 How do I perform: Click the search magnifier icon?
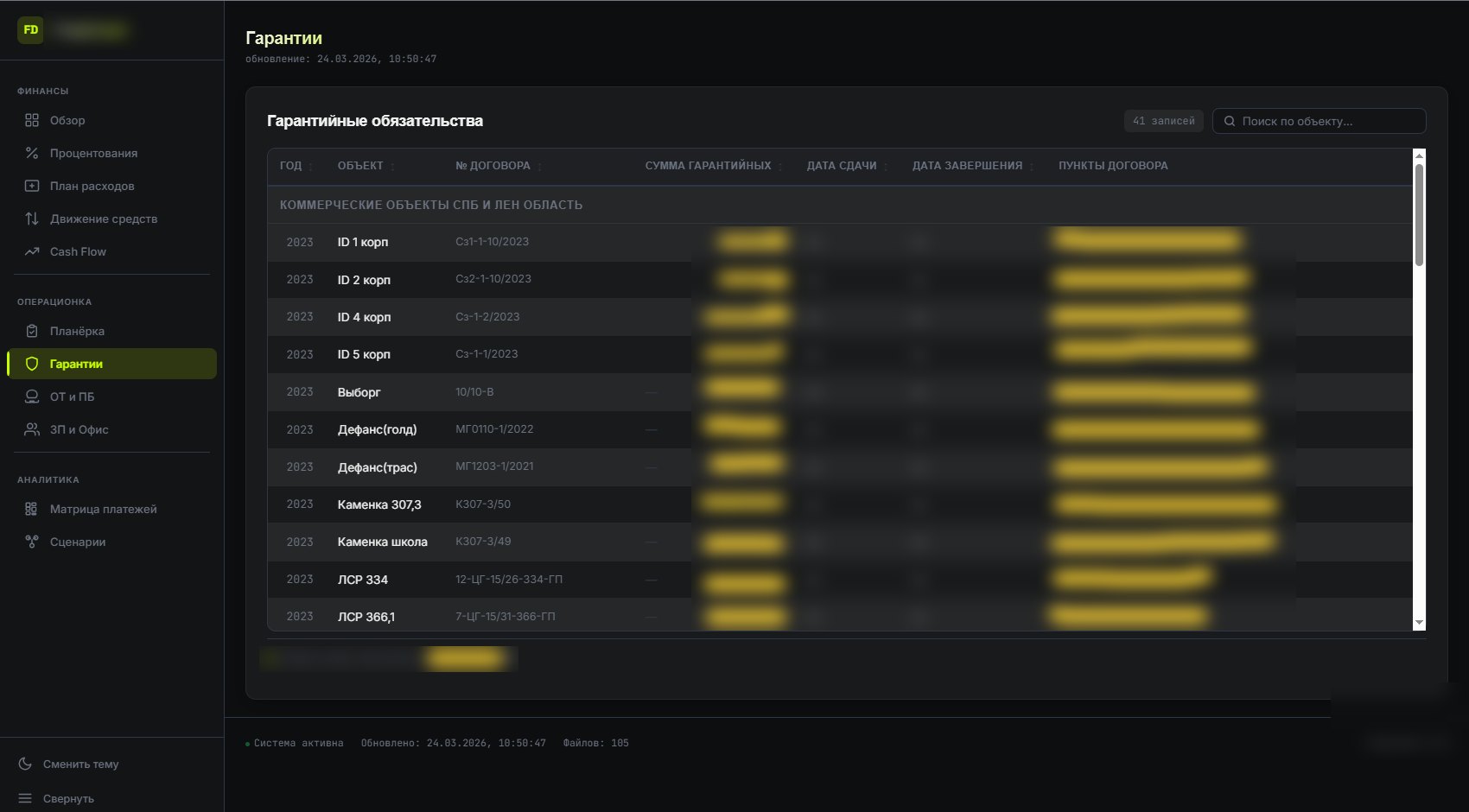pyautogui.click(x=1230, y=121)
